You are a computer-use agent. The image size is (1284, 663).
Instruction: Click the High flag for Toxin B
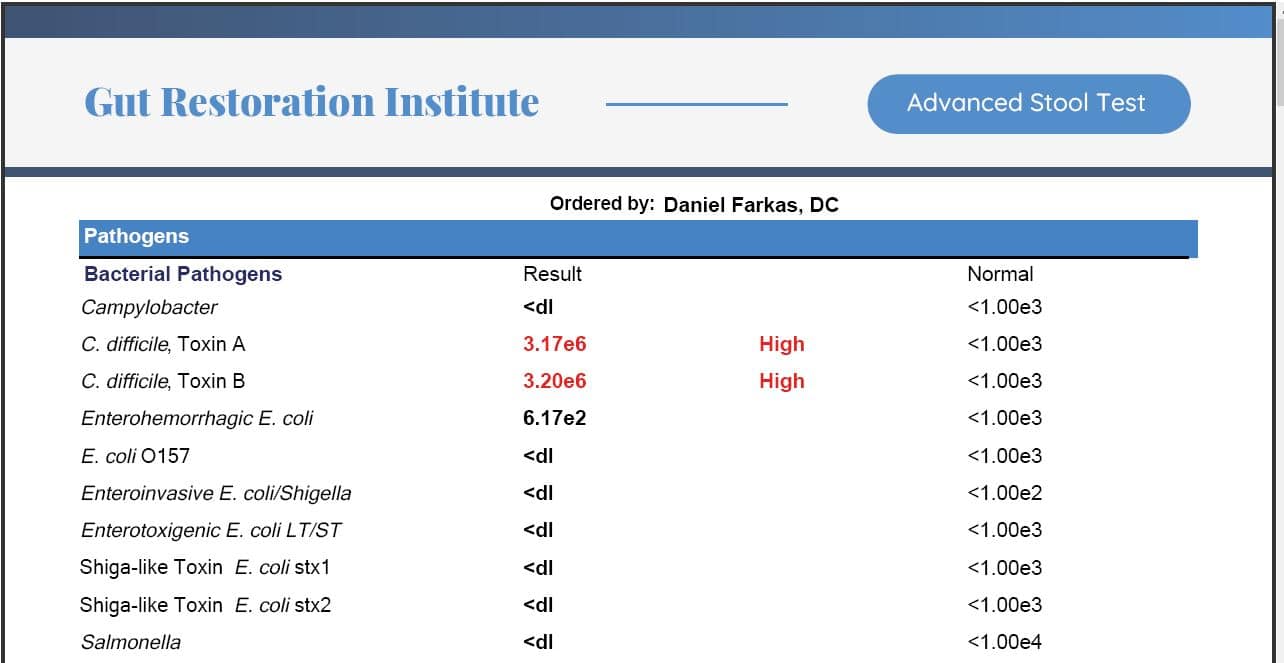pos(782,382)
